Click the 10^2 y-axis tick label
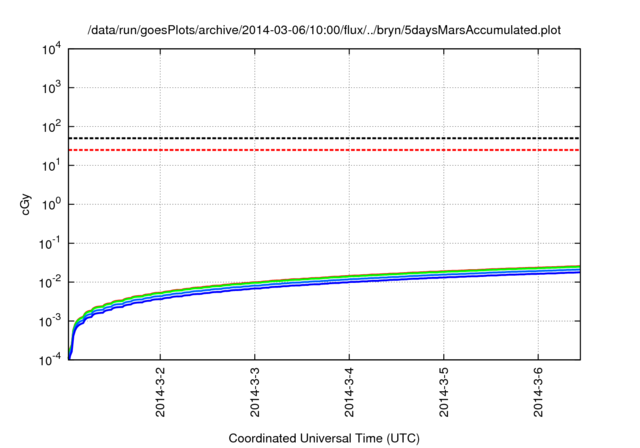Viewport: 640px width, 448px height. pyautogui.click(x=51, y=126)
